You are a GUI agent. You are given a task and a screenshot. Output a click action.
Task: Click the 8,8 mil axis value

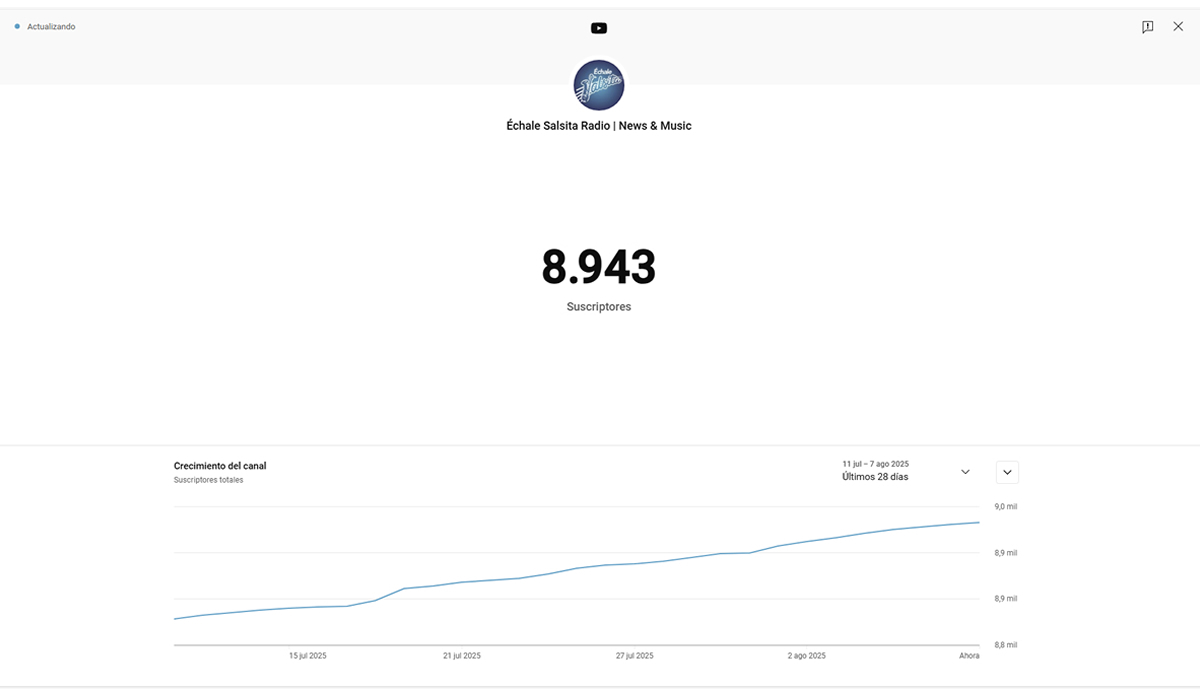point(1005,645)
